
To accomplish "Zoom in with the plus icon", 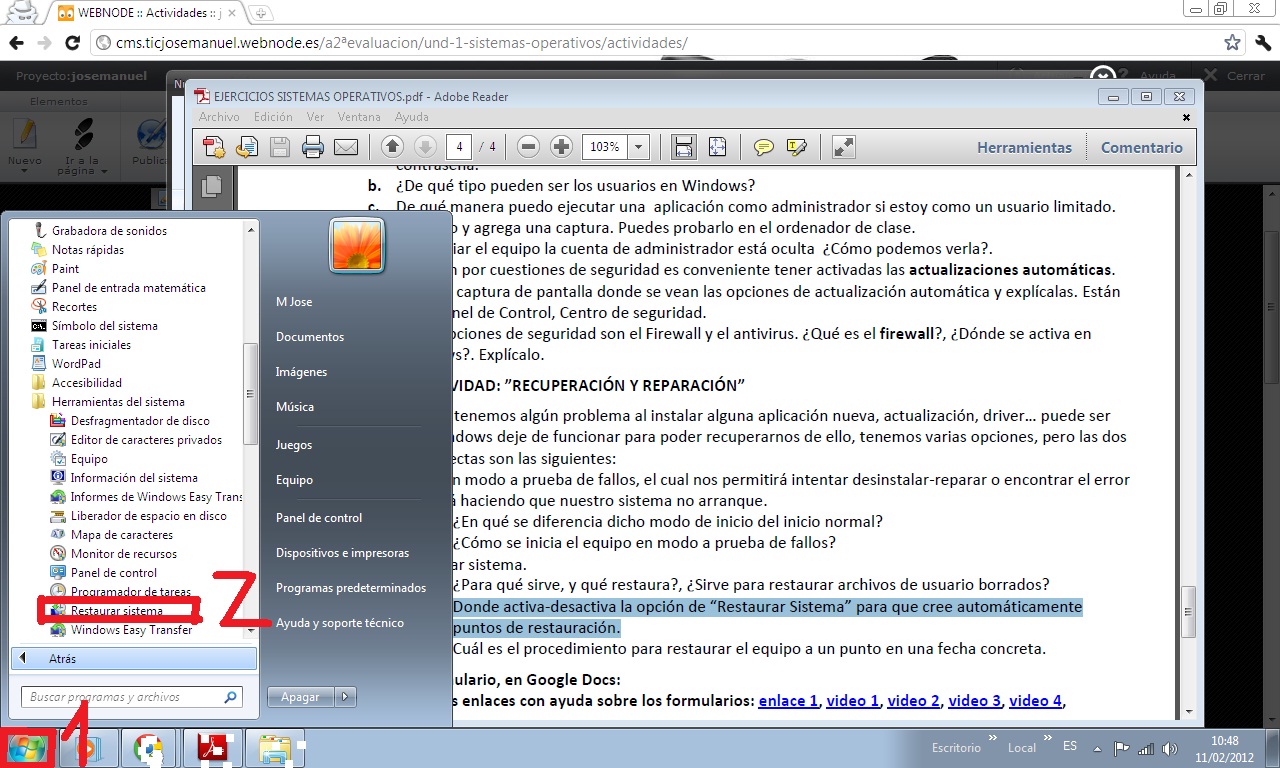I will pos(561,147).
